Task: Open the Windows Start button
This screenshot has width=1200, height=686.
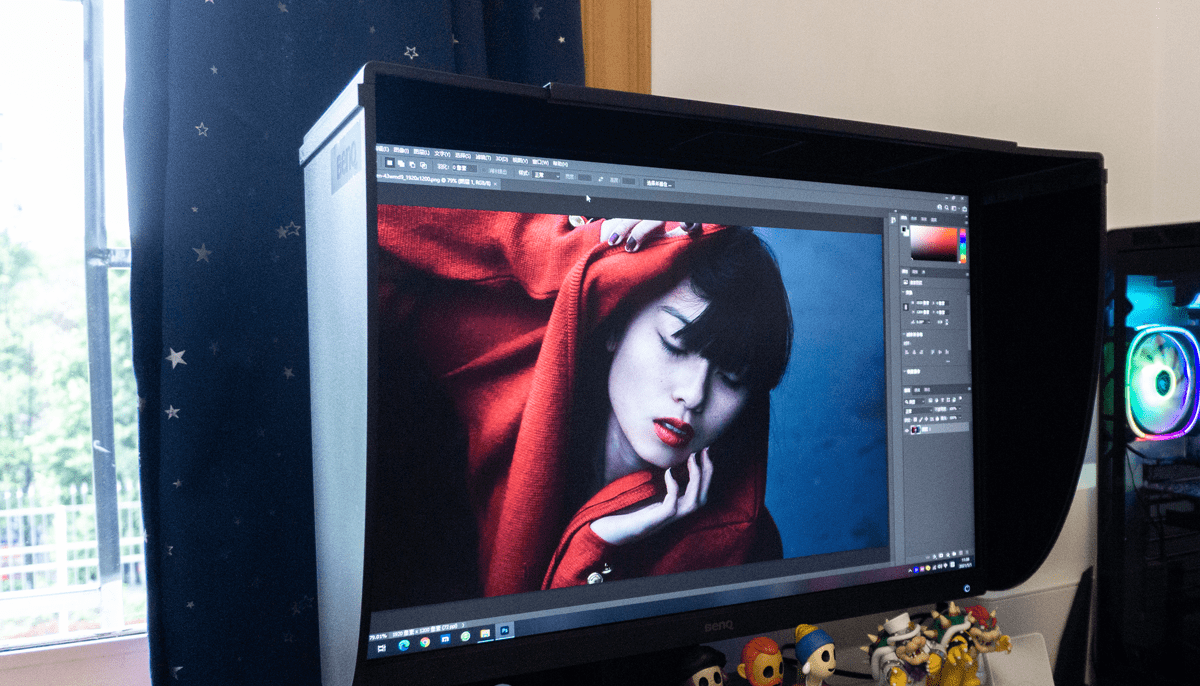Action: [x=382, y=648]
